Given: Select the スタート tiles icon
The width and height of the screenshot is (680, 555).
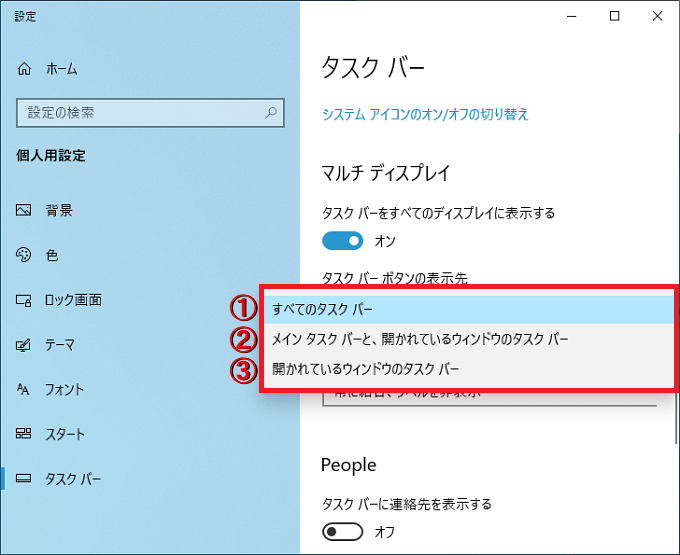Looking at the screenshot, I should point(23,433).
